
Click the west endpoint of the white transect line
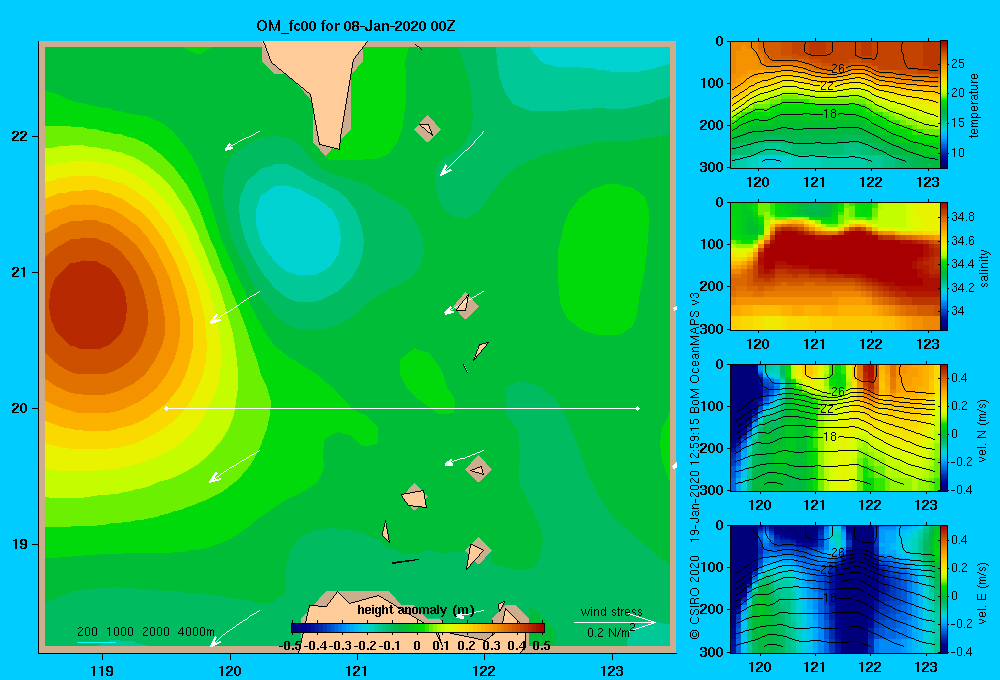click(166, 408)
